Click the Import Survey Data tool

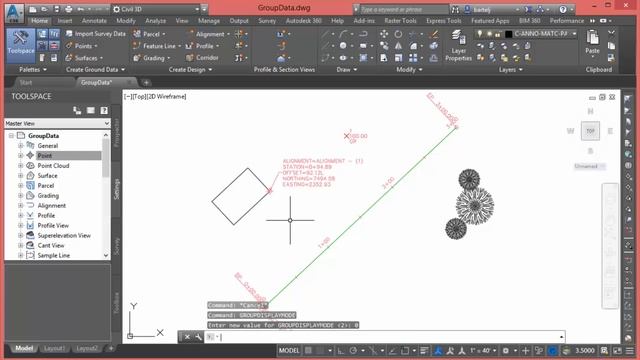[96, 34]
